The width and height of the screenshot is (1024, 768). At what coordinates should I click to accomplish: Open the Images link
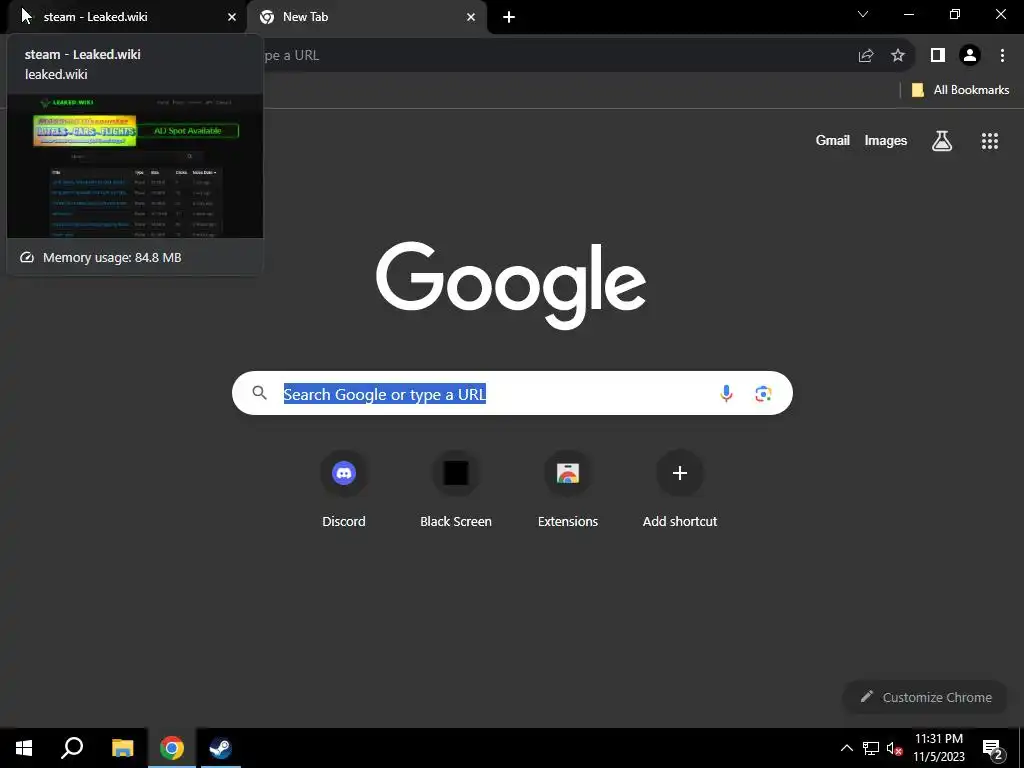coord(886,140)
